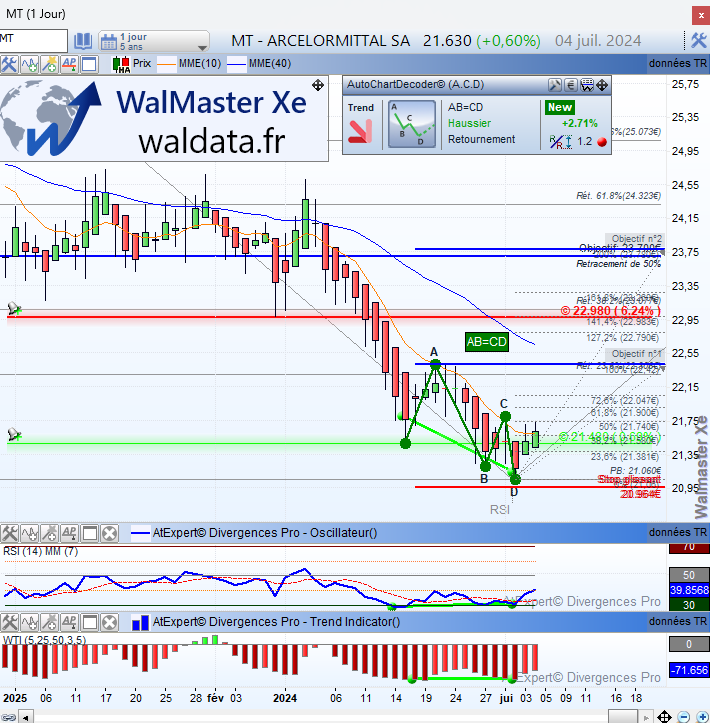Click the wizard icon in Oscillateur panel
Image resolution: width=710 pixels, height=723 pixels.
pos(50,533)
